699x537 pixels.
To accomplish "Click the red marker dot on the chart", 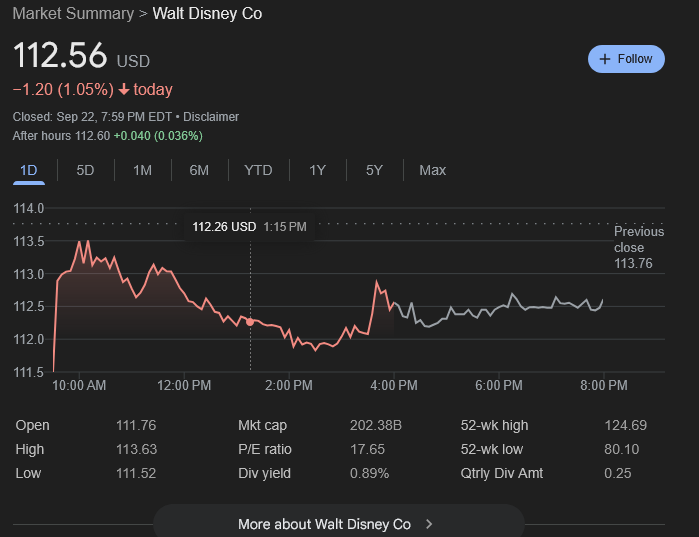I will (250, 322).
